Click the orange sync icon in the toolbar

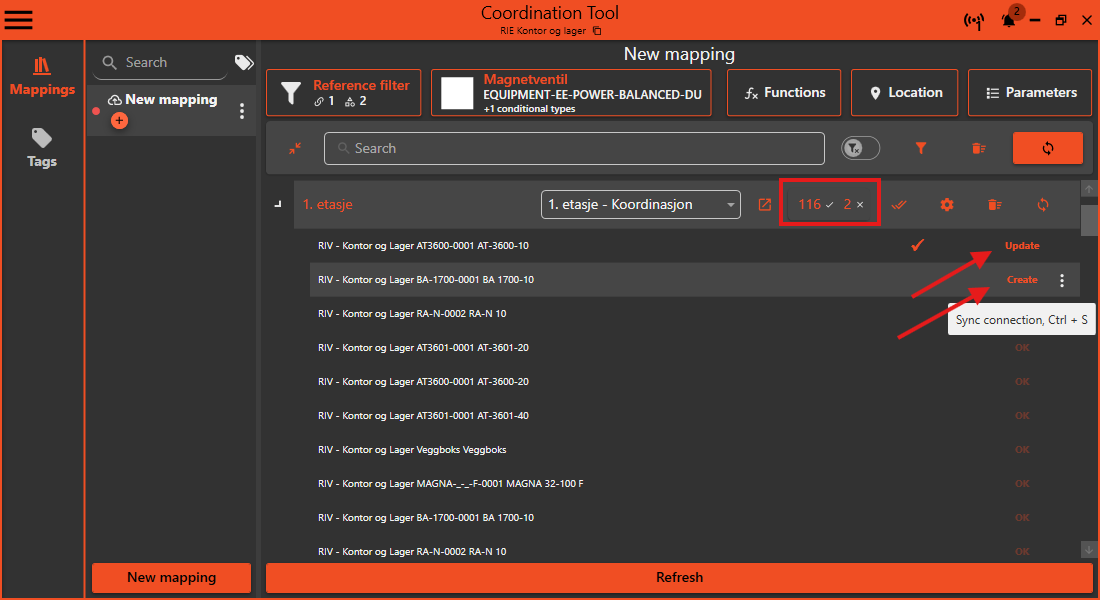point(1047,147)
